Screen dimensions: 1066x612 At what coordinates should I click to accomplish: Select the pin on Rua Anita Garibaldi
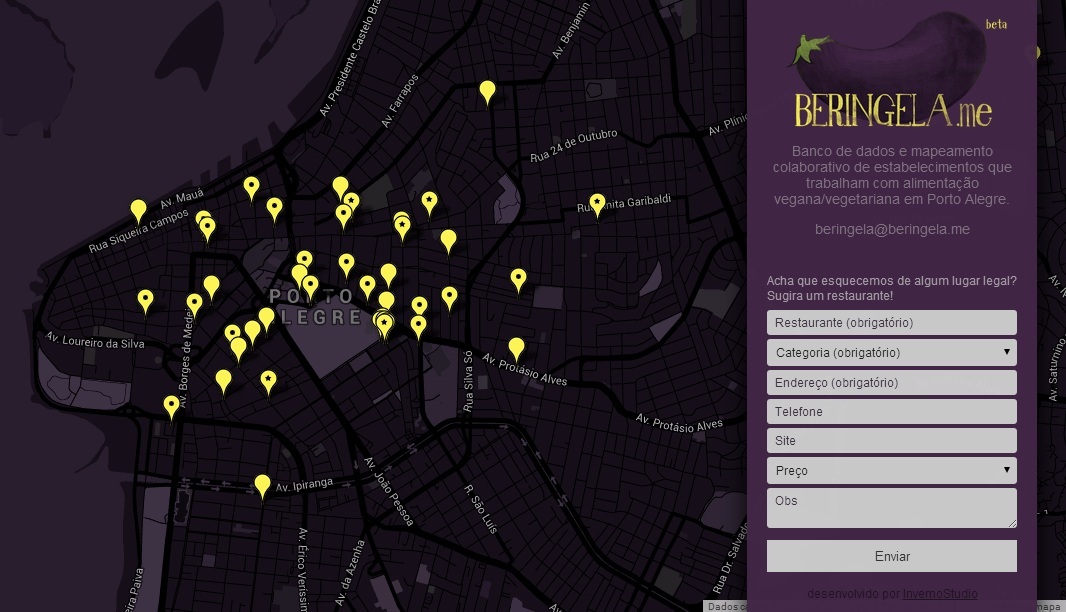point(597,204)
